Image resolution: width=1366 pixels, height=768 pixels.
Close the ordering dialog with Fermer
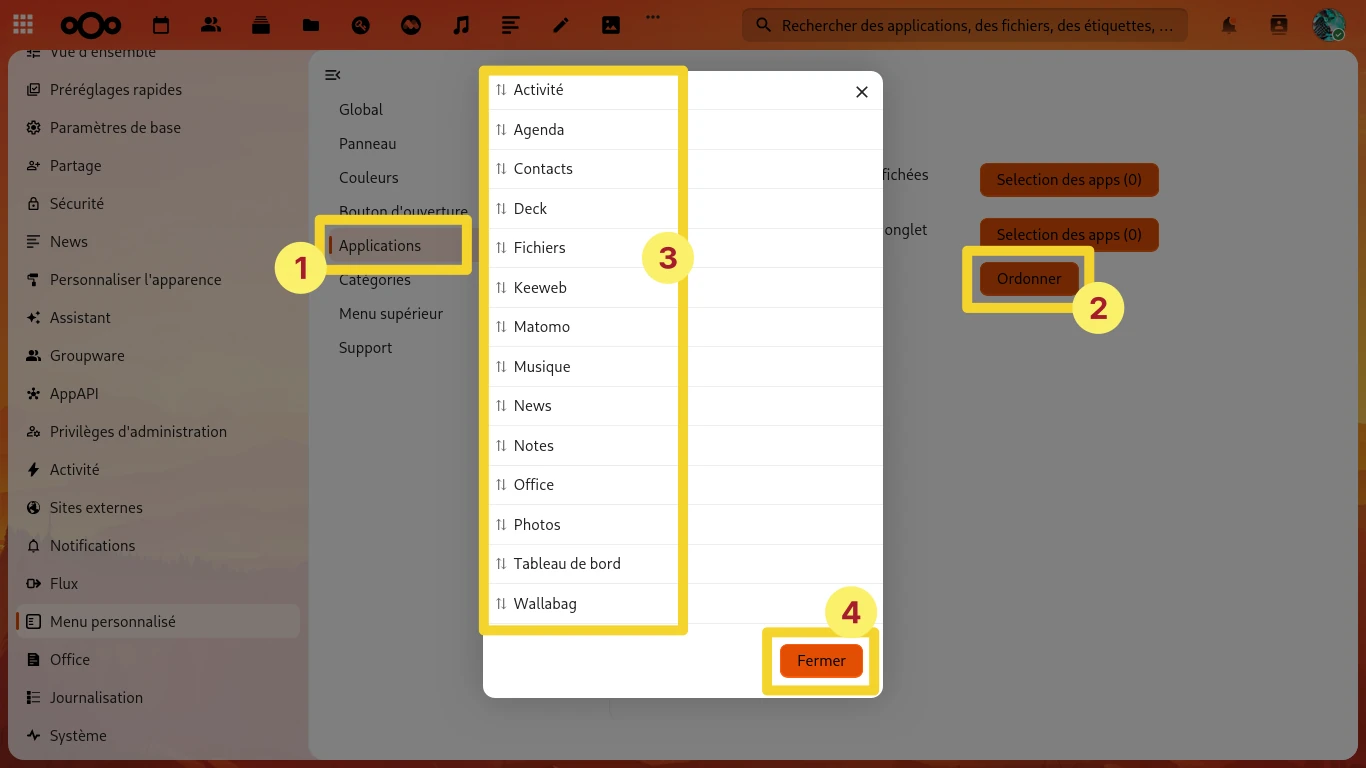click(821, 661)
